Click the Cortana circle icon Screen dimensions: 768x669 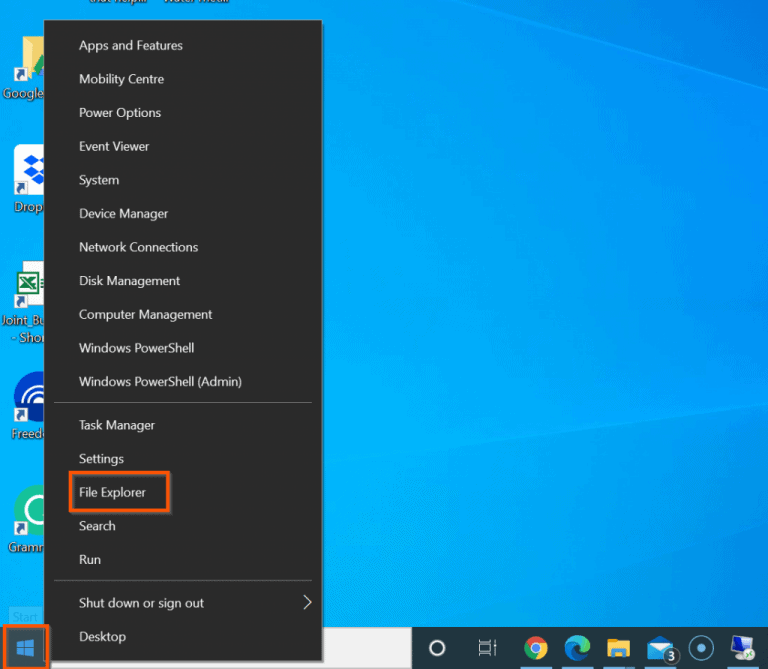[x=437, y=648]
